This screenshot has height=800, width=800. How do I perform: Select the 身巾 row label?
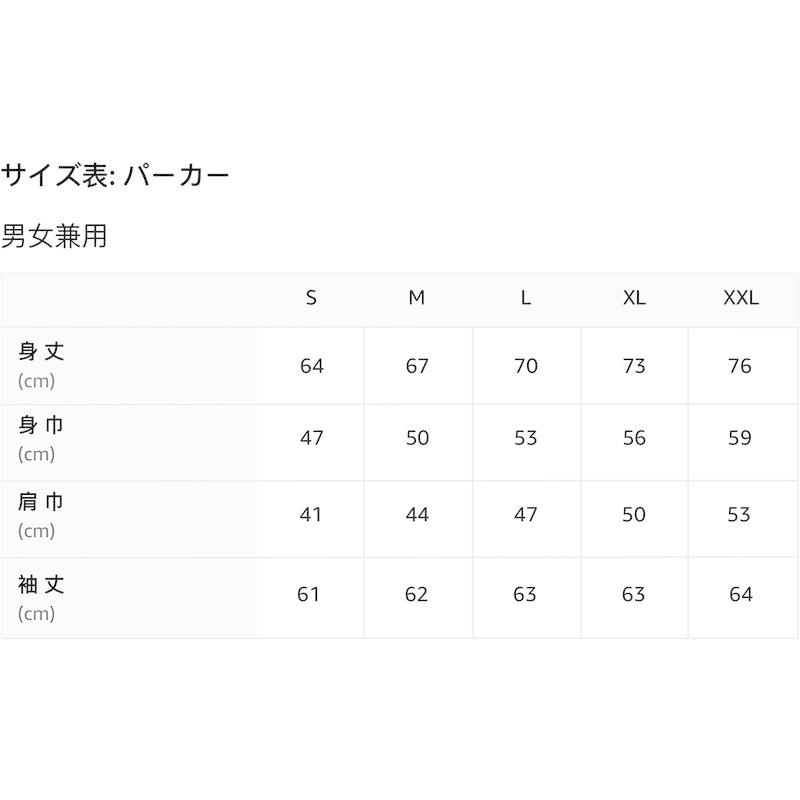pos(42,425)
